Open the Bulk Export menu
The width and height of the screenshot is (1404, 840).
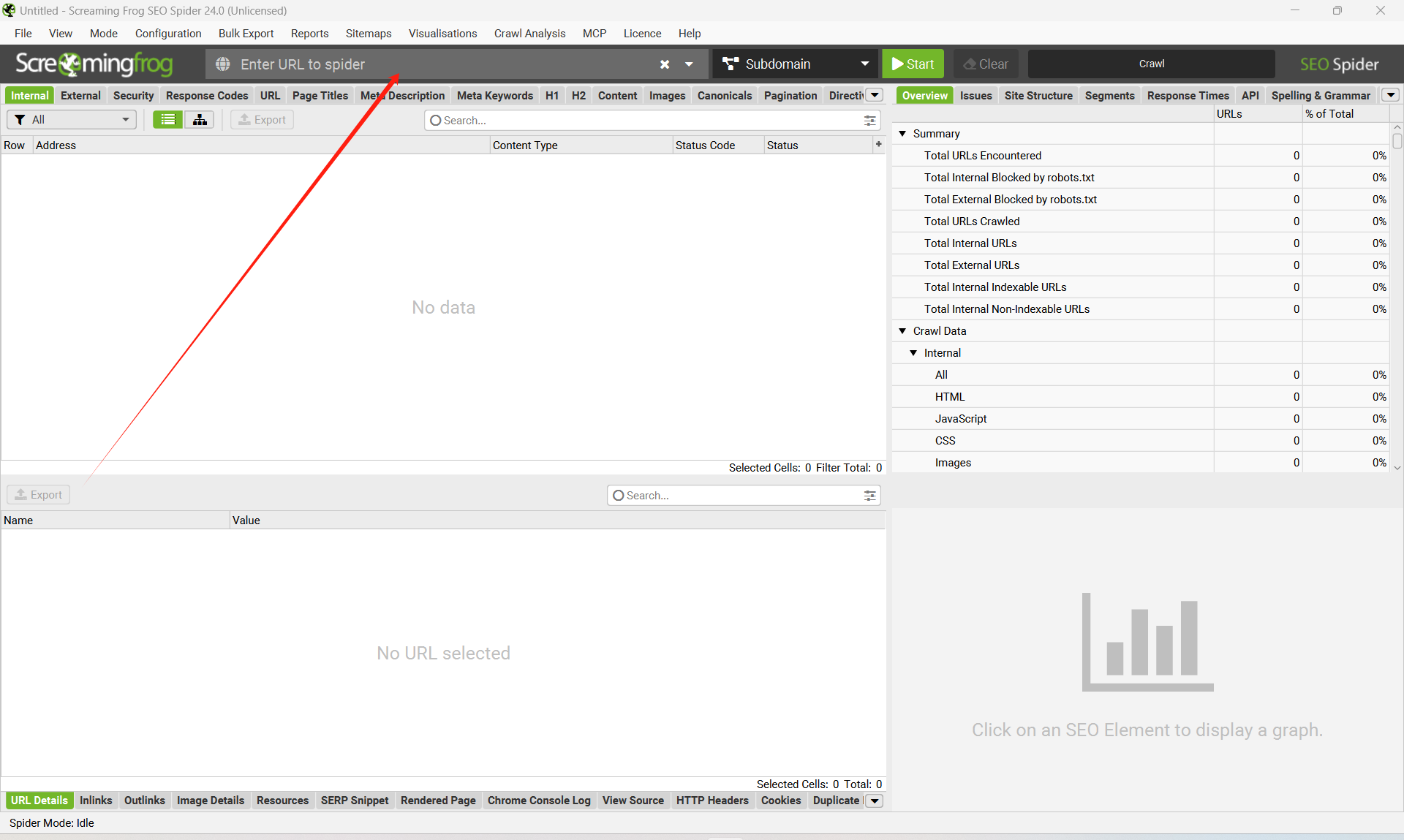pyautogui.click(x=246, y=34)
